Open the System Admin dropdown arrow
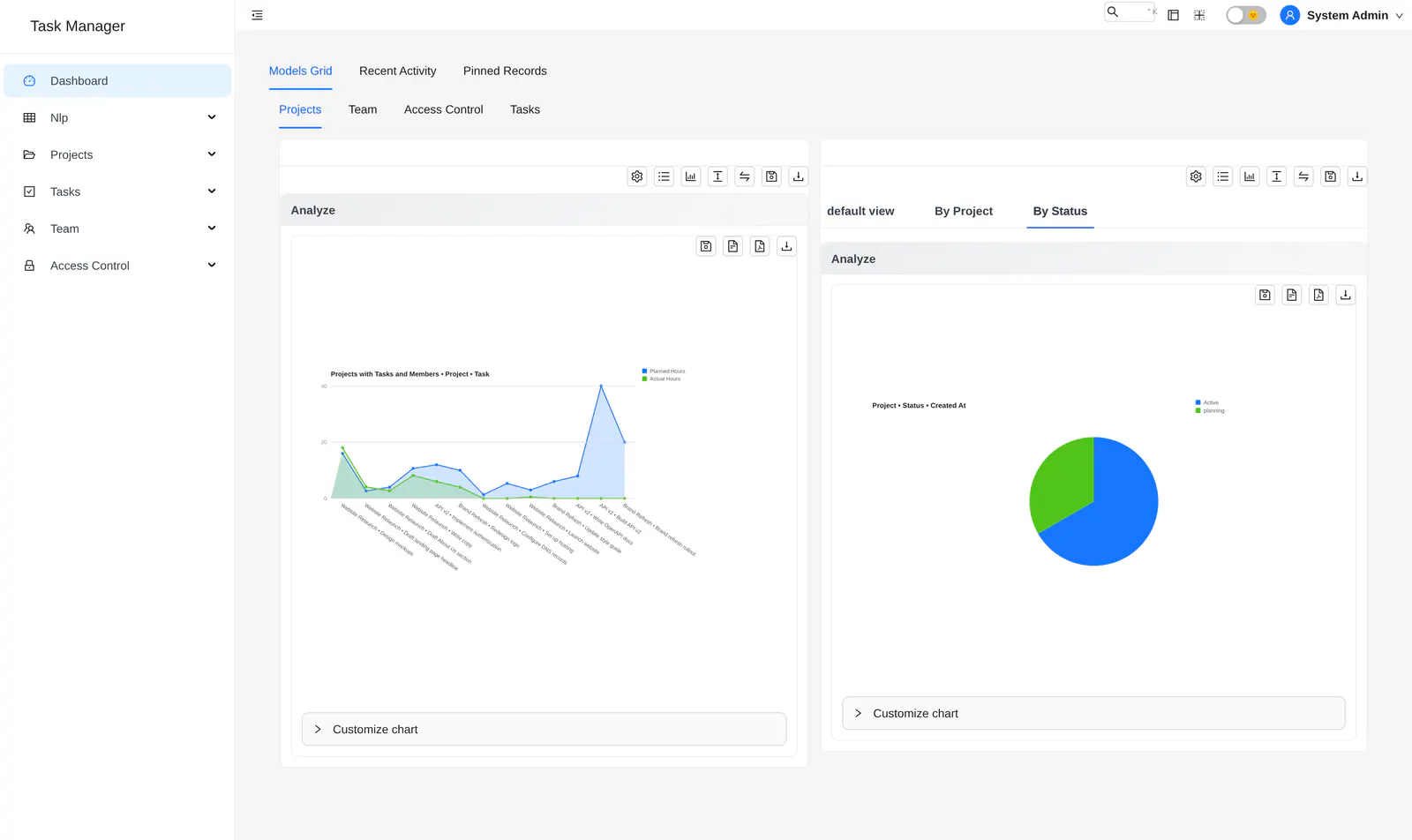 [x=1399, y=16]
